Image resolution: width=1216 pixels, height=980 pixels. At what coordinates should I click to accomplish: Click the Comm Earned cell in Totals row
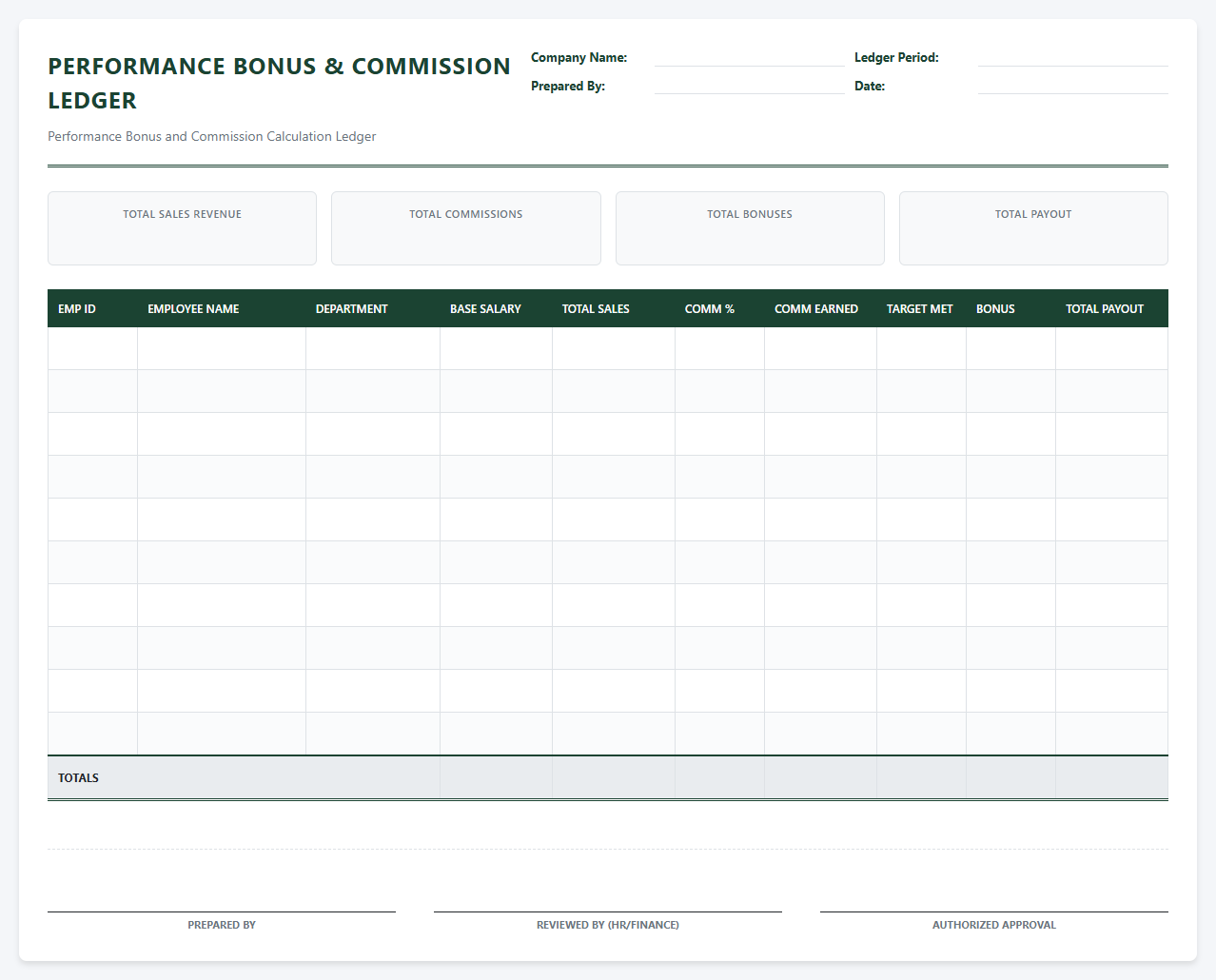click(x=820, y=777)
